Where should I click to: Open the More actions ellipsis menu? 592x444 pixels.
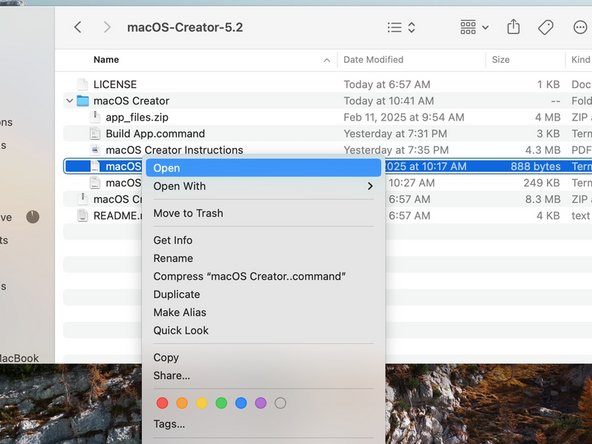[x=580, y=27]
